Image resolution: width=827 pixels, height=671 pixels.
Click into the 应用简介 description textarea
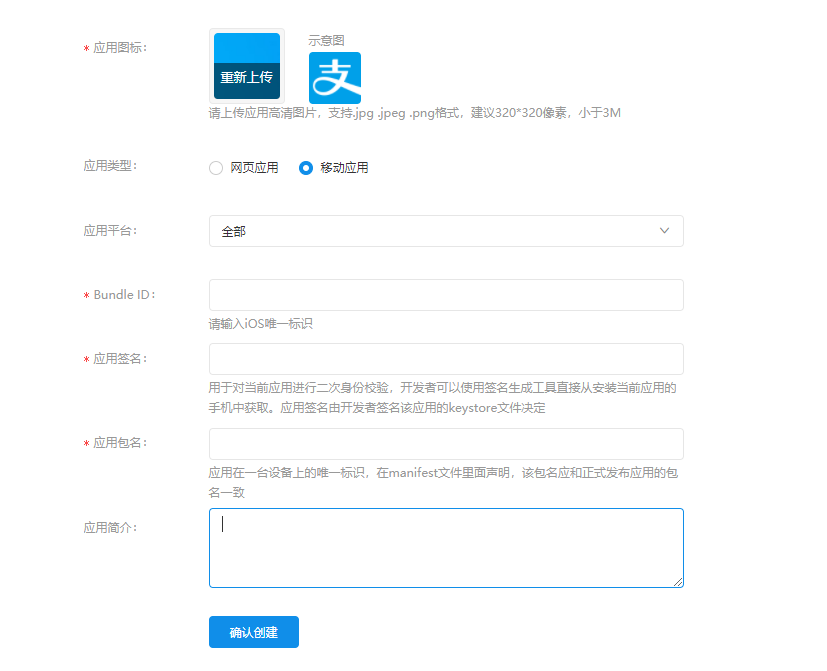[445, 547]
